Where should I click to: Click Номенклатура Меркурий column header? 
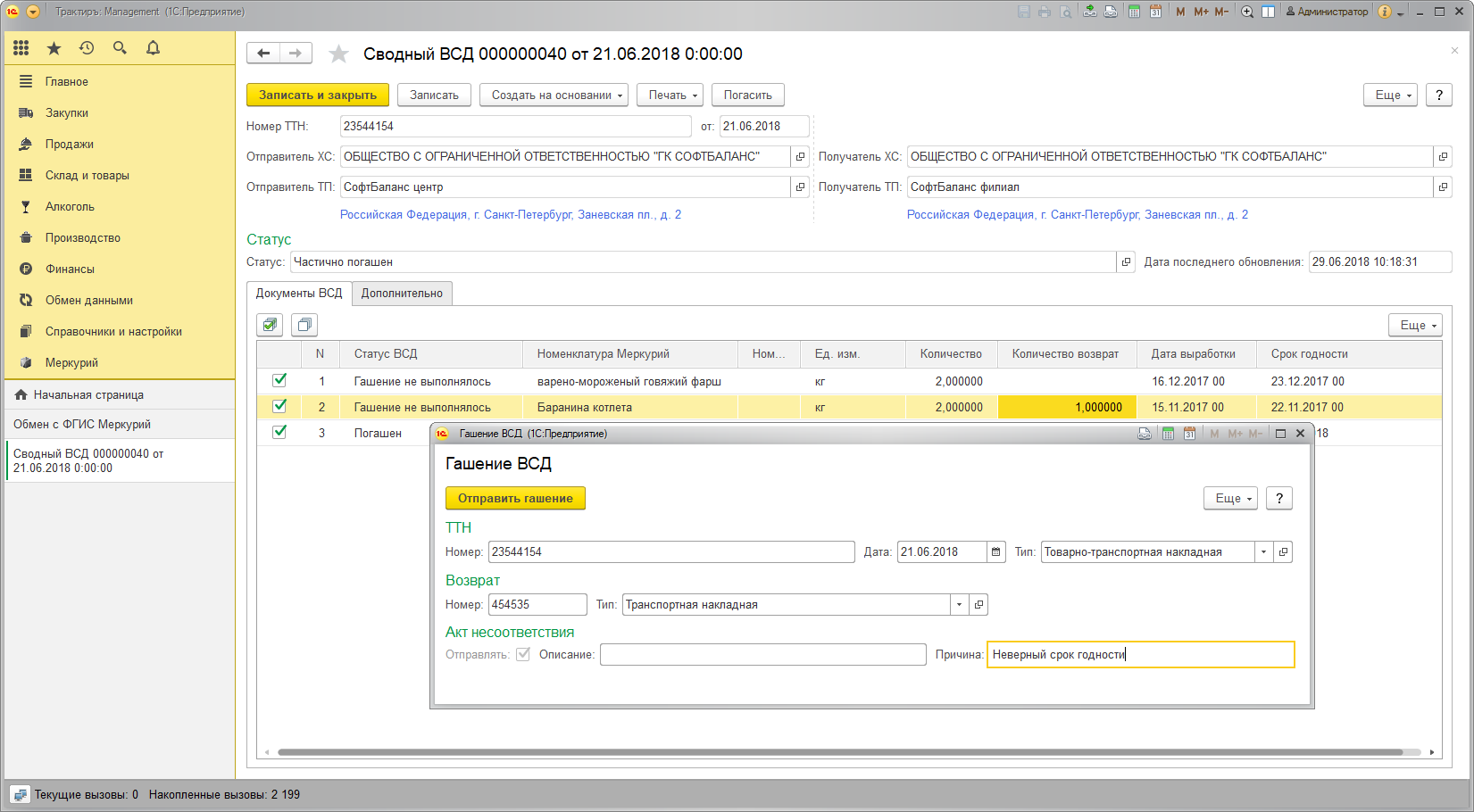click(630, 353)
